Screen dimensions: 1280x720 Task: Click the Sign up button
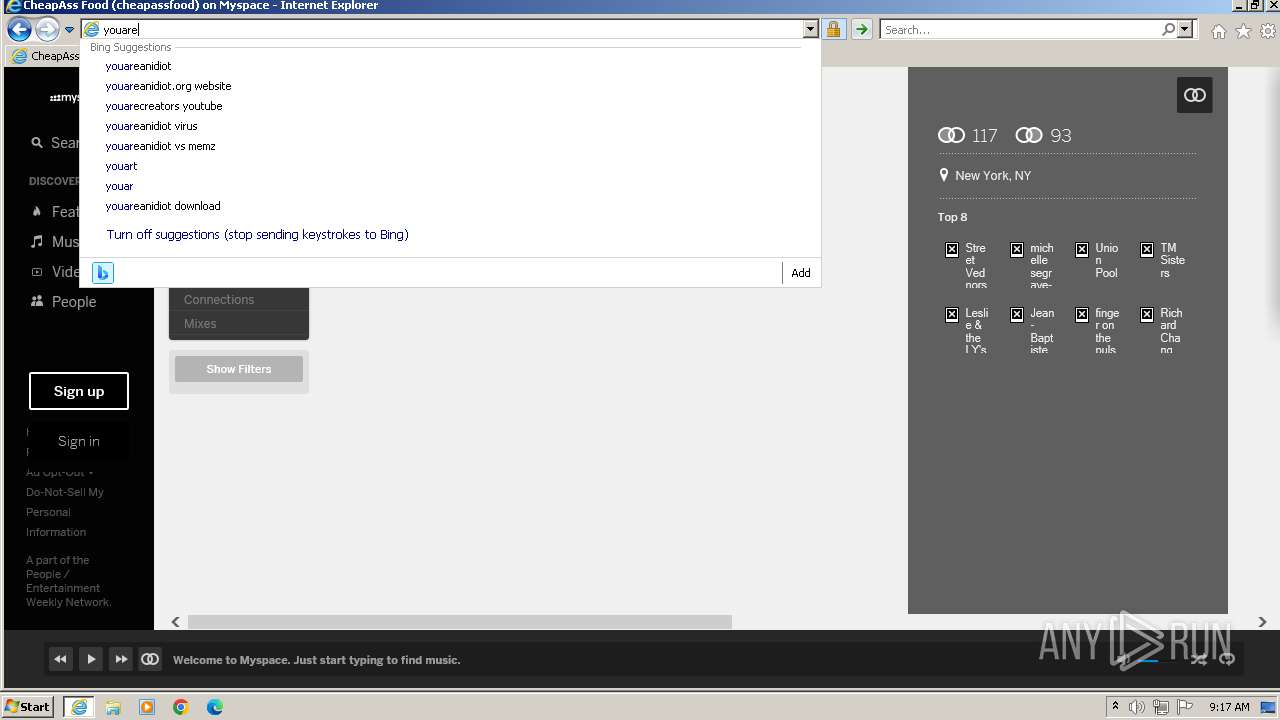pyautogui.click(x=79, y=391)
